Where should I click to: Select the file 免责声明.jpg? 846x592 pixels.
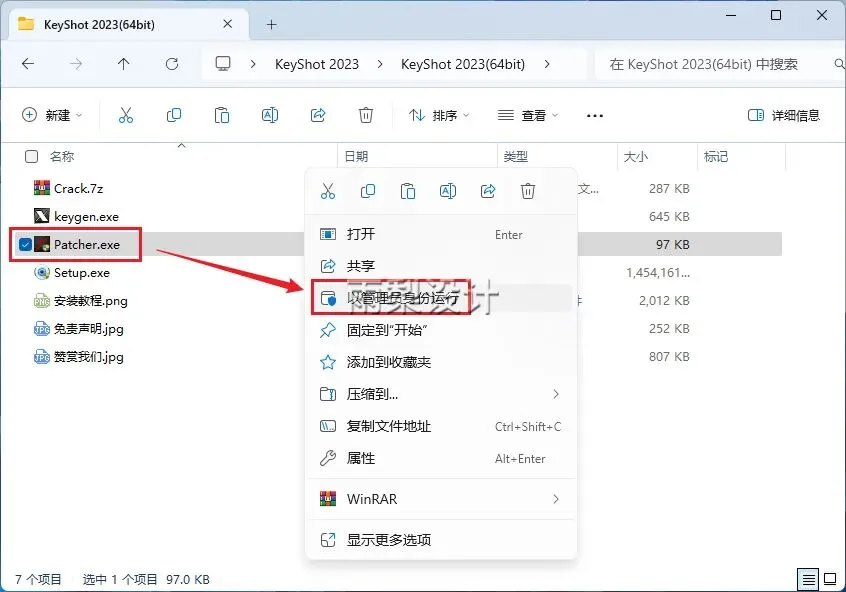(x=88, y=329)
